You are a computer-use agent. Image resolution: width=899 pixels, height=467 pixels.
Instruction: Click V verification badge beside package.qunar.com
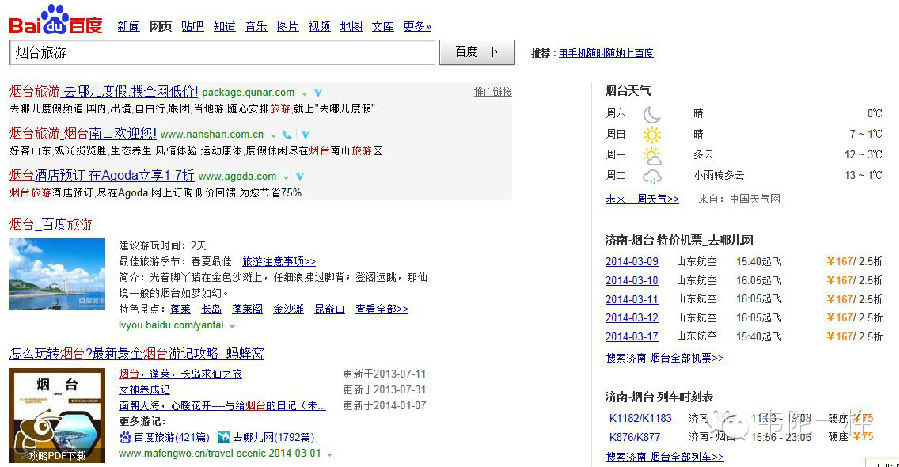pyautogui.click(x=318, y=93)
